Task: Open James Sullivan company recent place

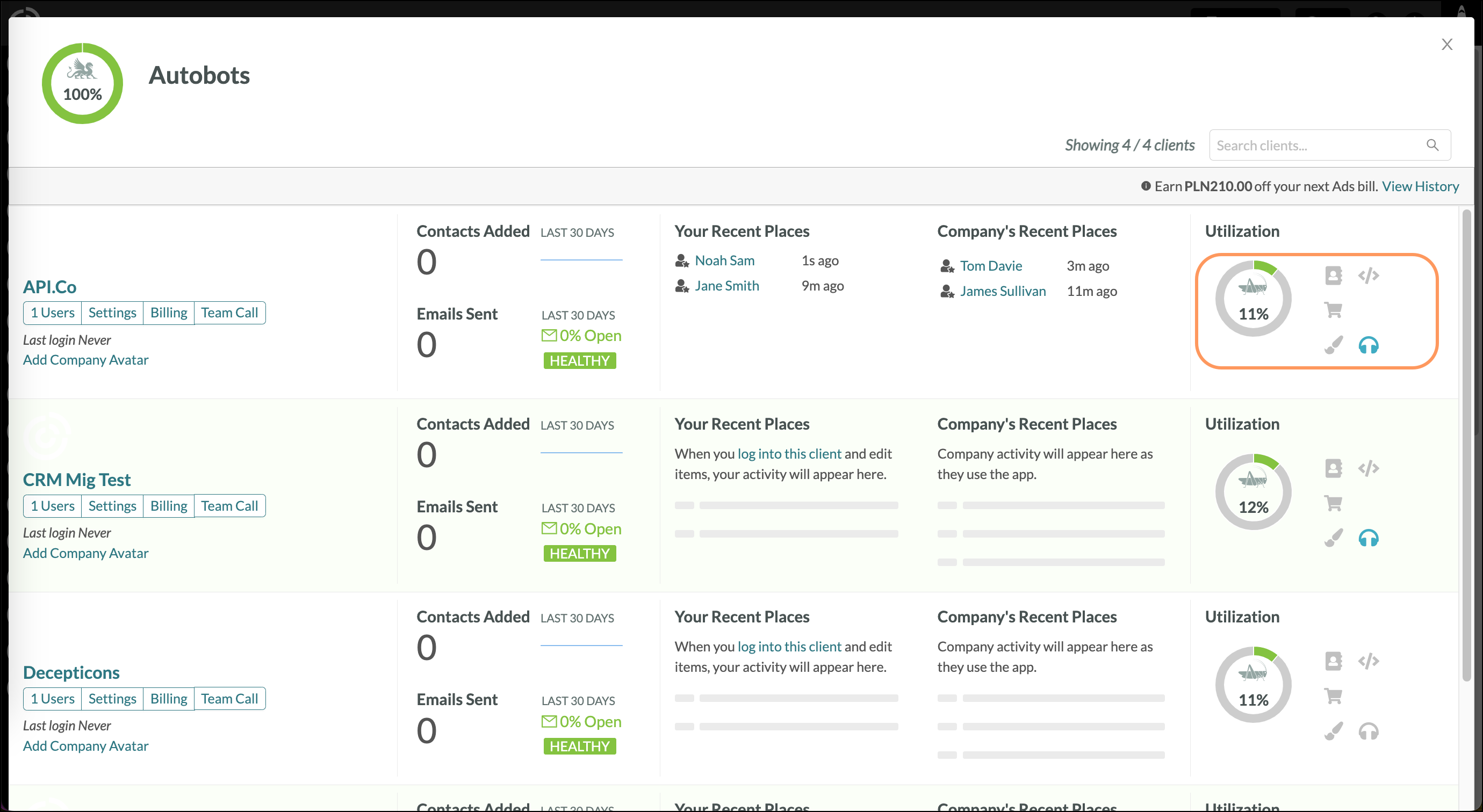Action: coord(1003,291)
